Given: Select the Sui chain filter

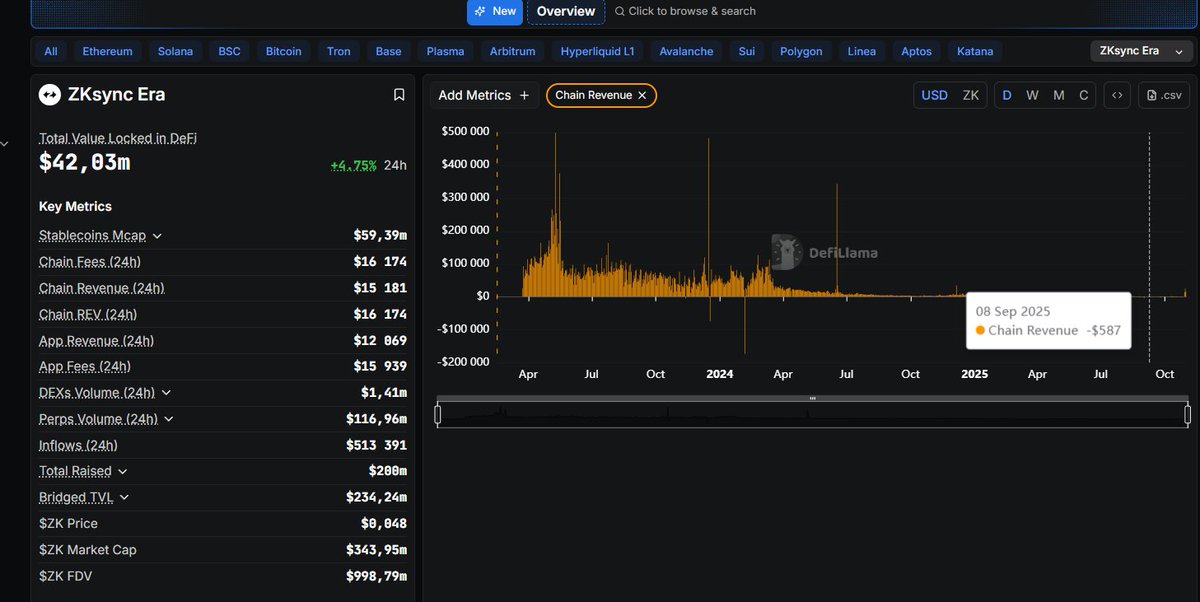Looking at the screenshot, I should coord(747,51).
